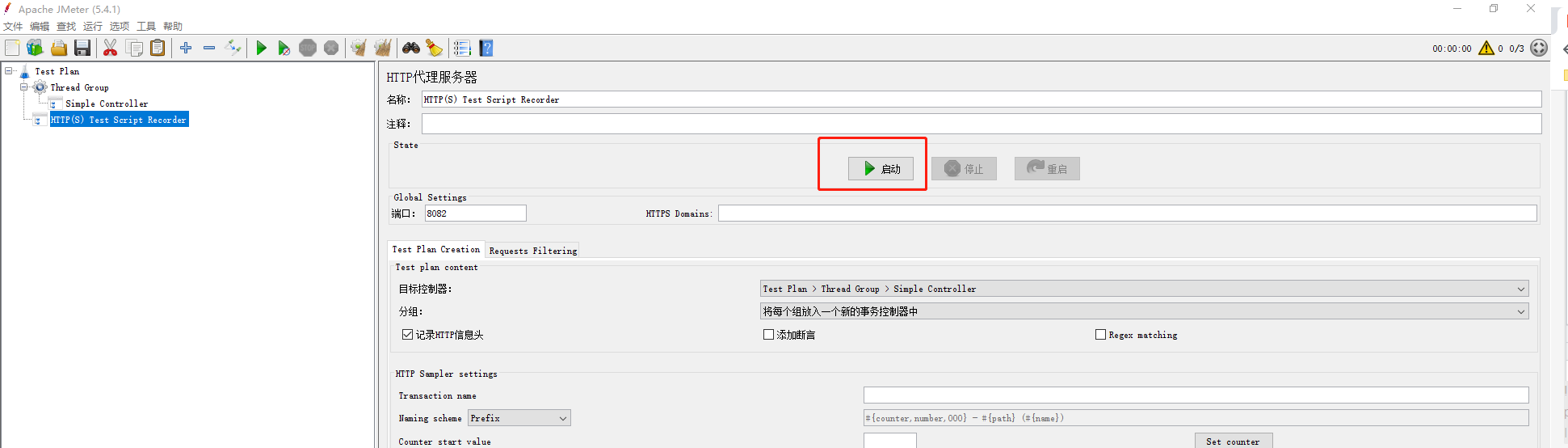The width and height of the screenshot is (1568, 448).
Task: Click the 停止 stop button
Action: (964, 168)
